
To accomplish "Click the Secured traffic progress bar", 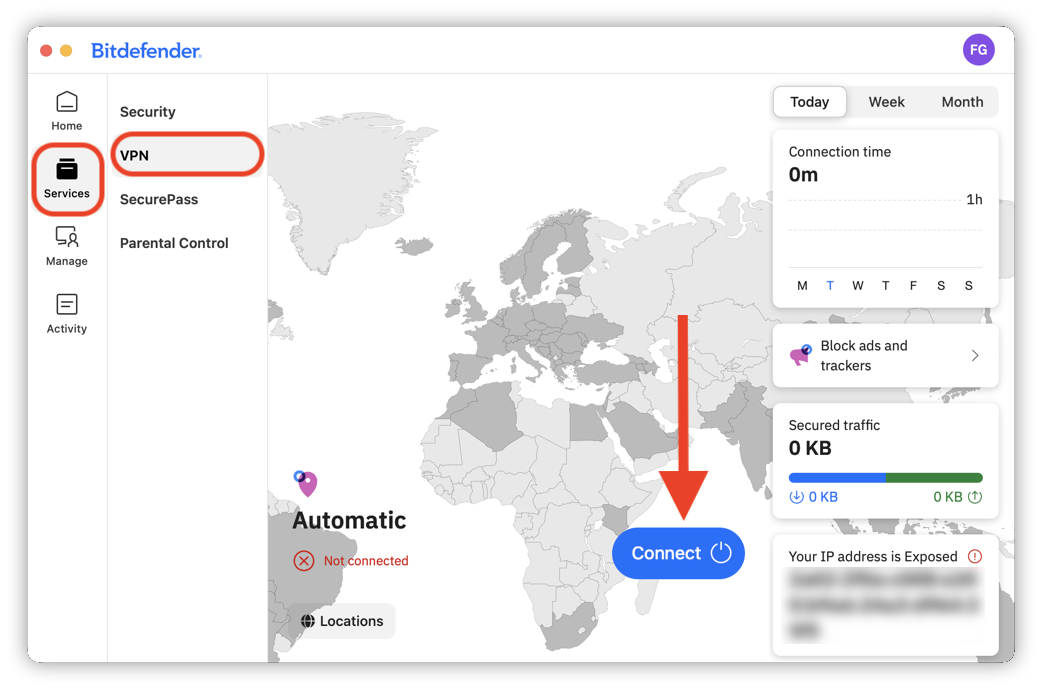I will pyautogui.click(x=885, y=478).
